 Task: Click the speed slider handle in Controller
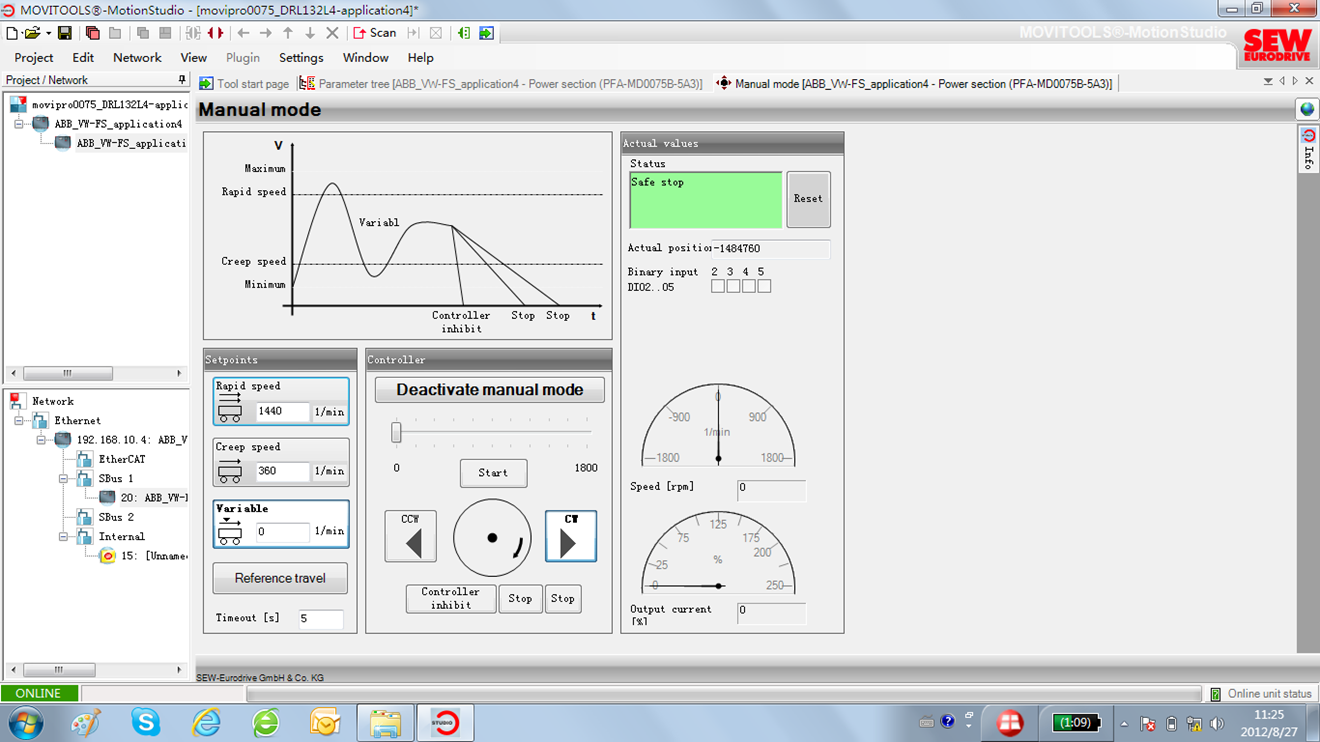396,432
